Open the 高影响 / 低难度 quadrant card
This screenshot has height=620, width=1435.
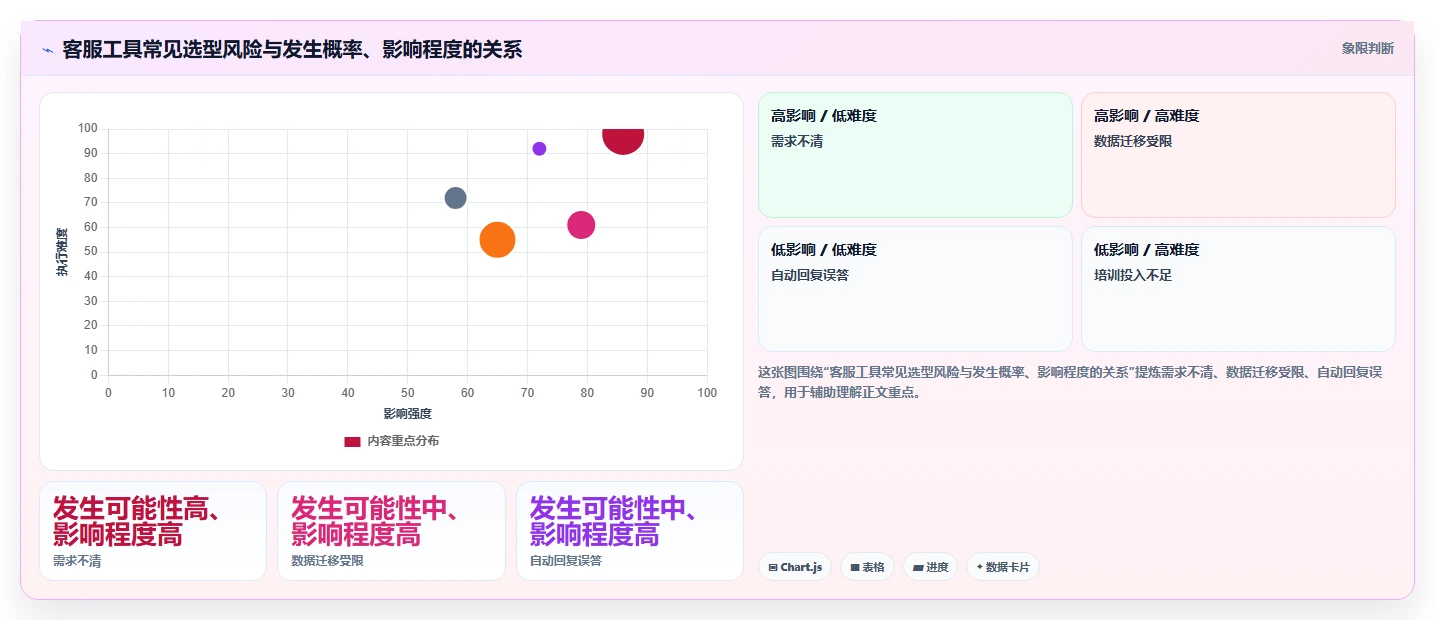[x=915, y=155]
